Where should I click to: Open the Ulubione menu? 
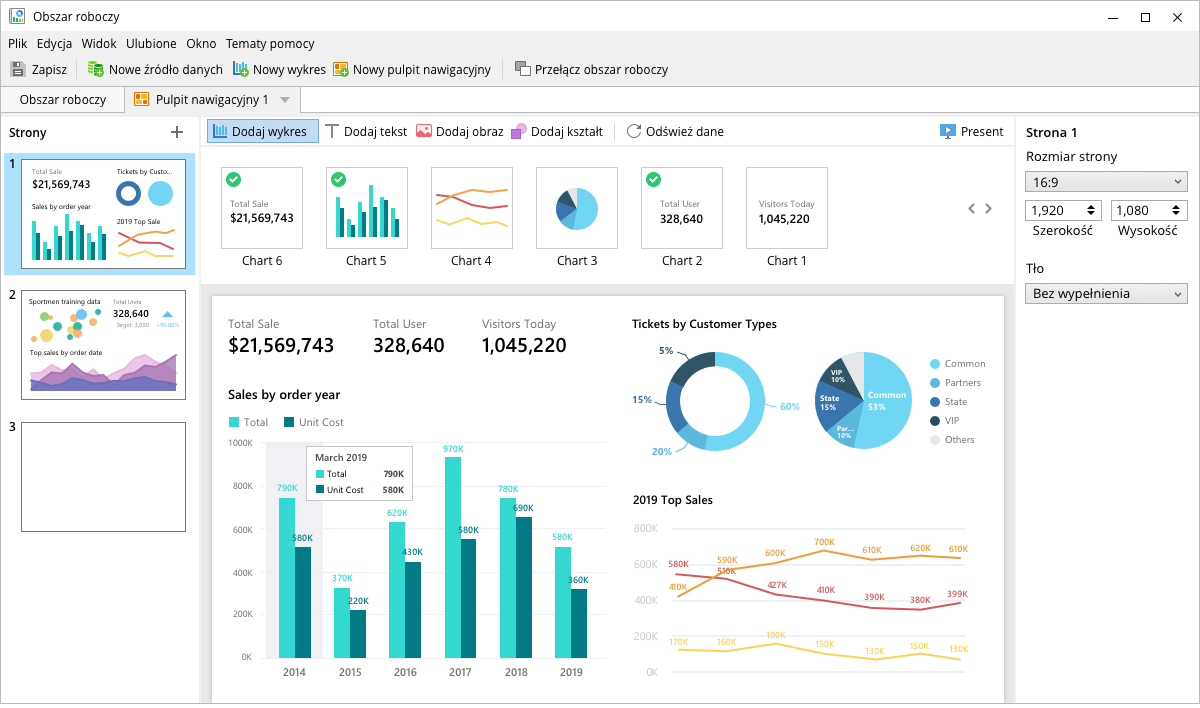(x=152, y=43)
